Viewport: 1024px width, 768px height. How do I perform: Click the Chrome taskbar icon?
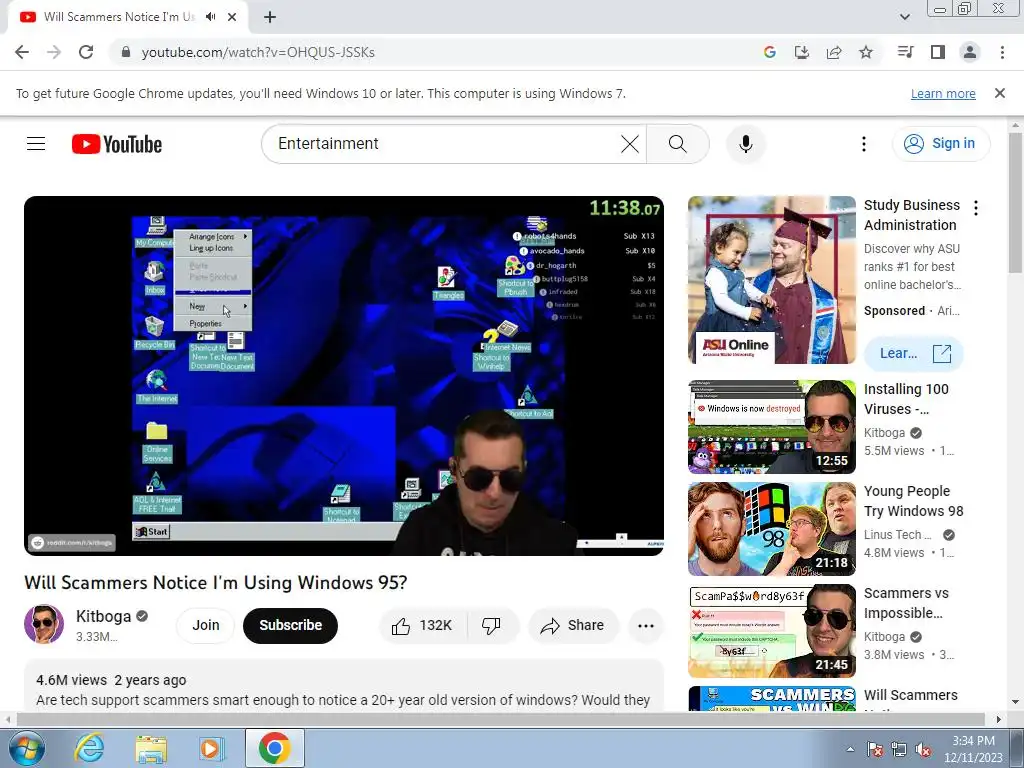click(274, 748)
